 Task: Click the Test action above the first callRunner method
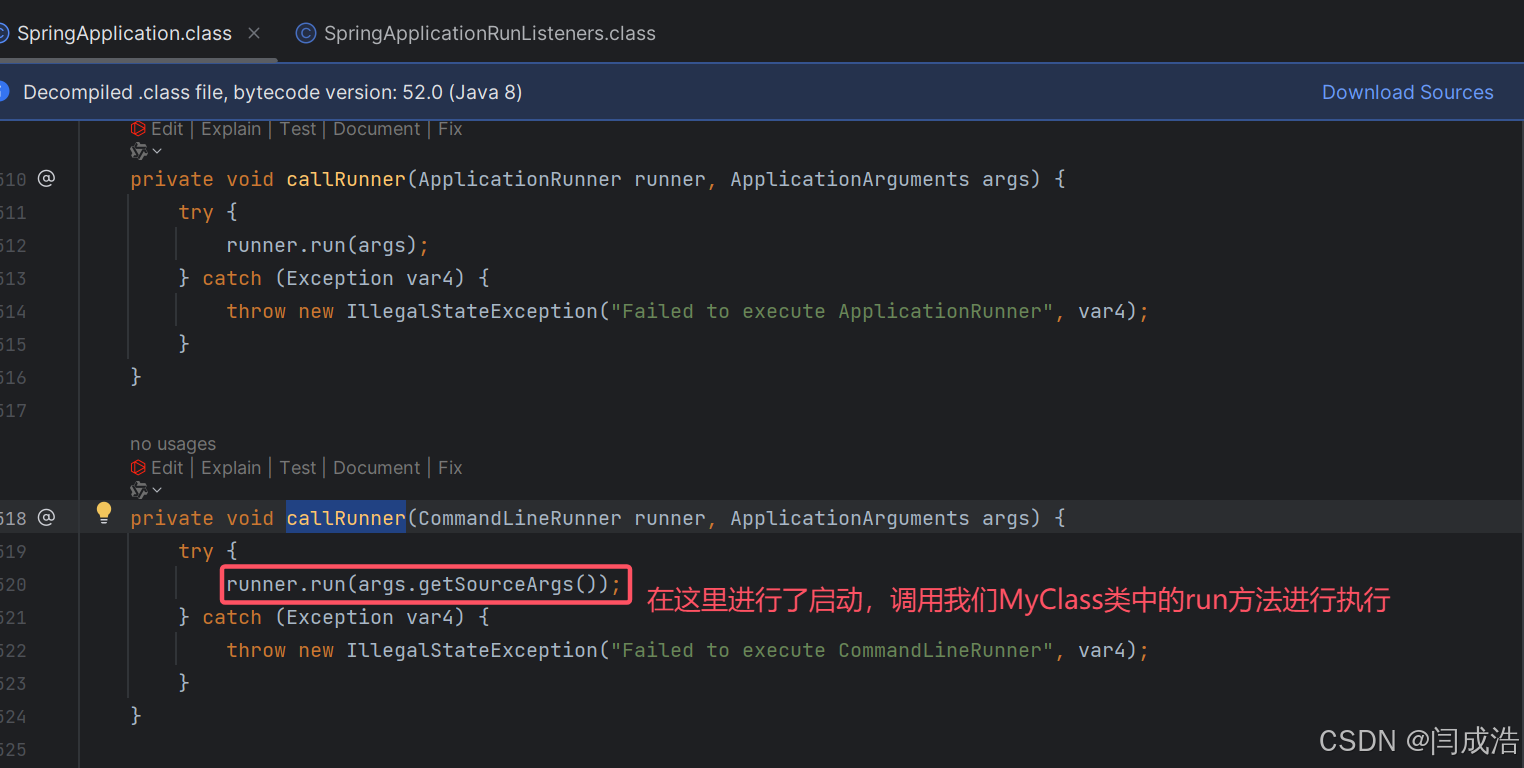pyautogui.click(x=297, y=128)
